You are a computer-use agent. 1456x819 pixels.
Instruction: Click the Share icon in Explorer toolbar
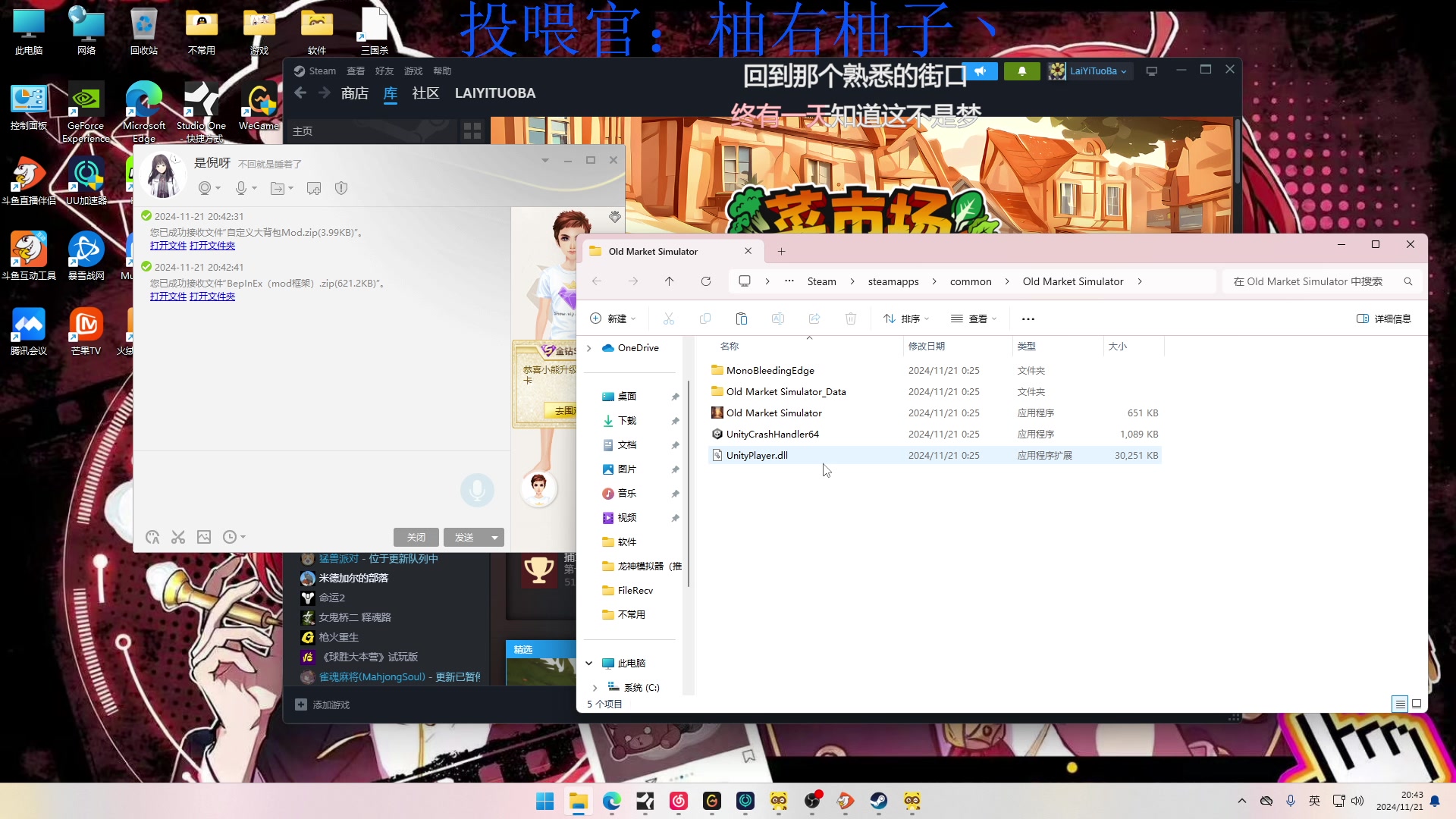click(x=814, y=319)
